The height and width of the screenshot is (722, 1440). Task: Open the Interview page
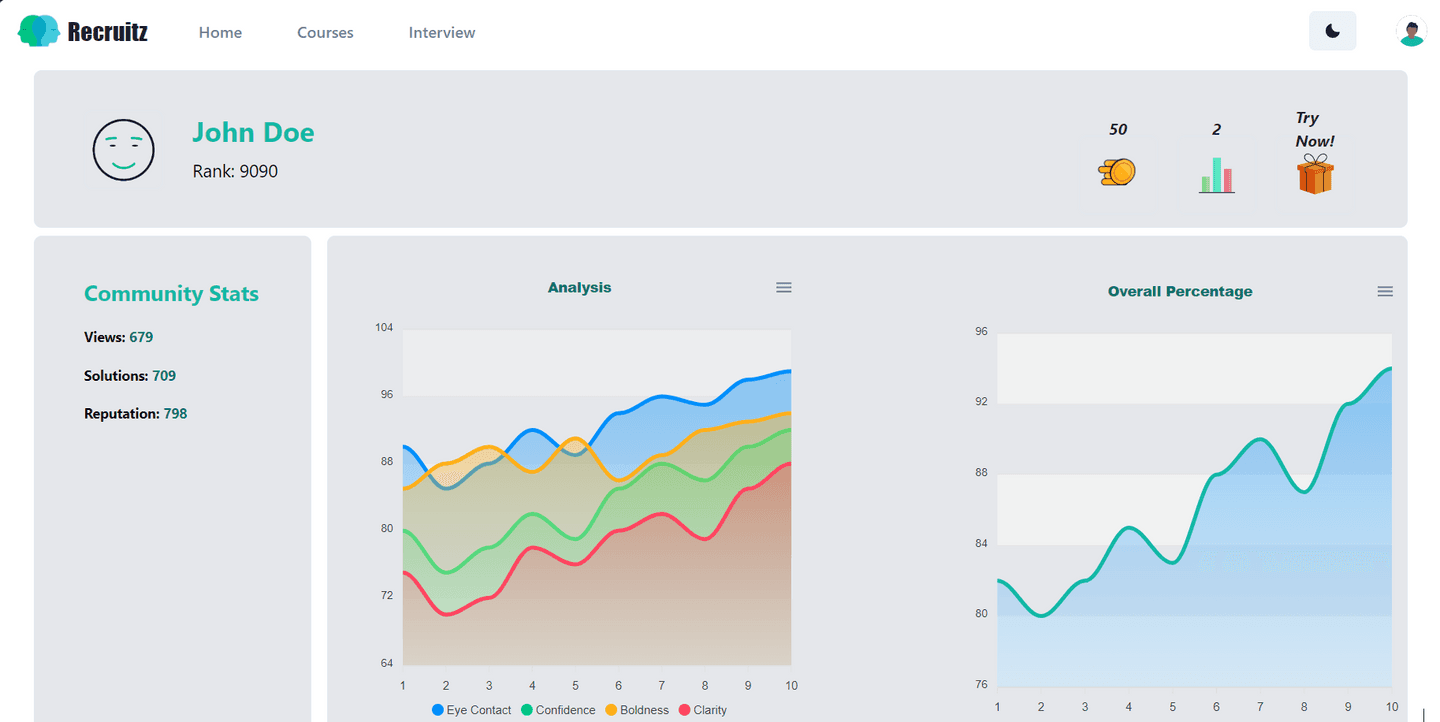pyautogui.click(x=442, y=33)
